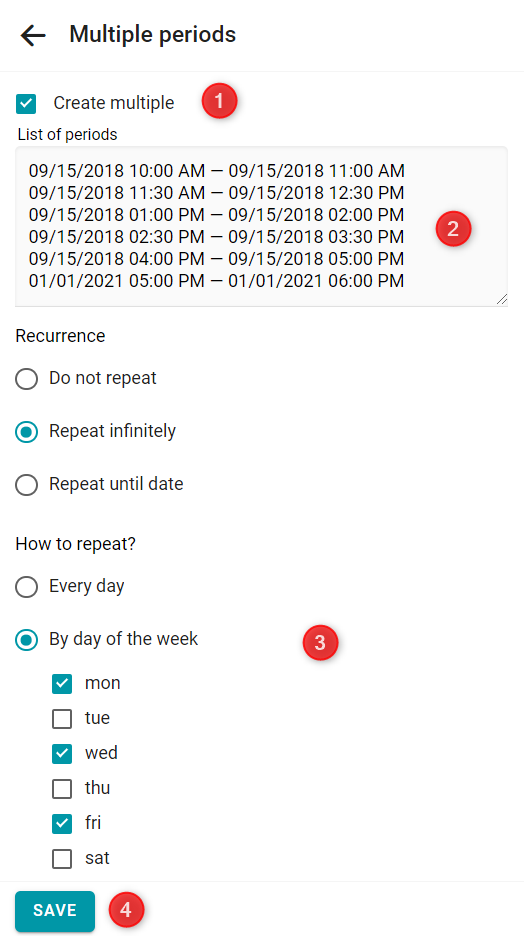Click the red marker number 1
Viewport: 524px width, 936px height.
click(219, 101)
